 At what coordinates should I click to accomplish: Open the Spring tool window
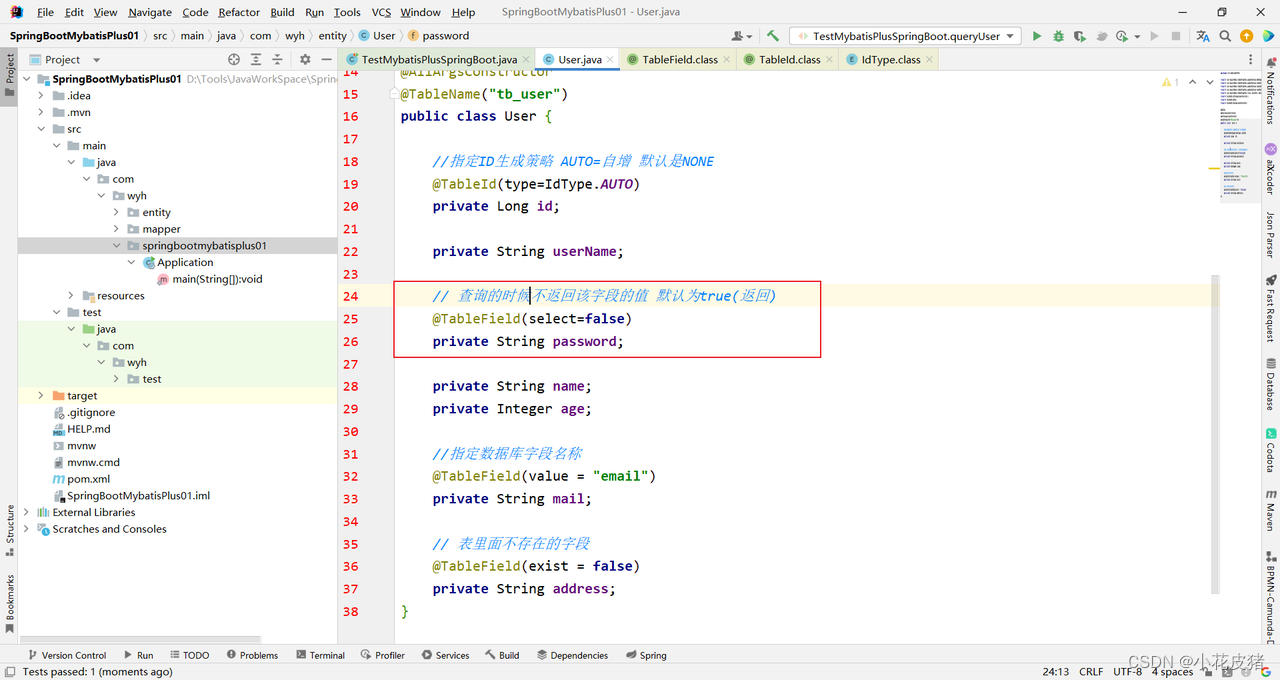click(x=646, y=655)
